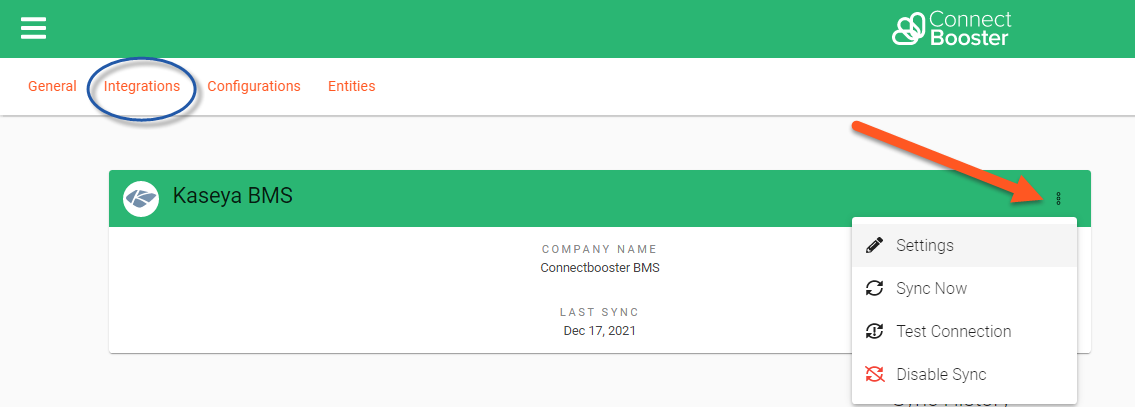Go to the Configurations tab
Image resolution: width=1135 pixels, height=407 pixels.
(254, 86)
